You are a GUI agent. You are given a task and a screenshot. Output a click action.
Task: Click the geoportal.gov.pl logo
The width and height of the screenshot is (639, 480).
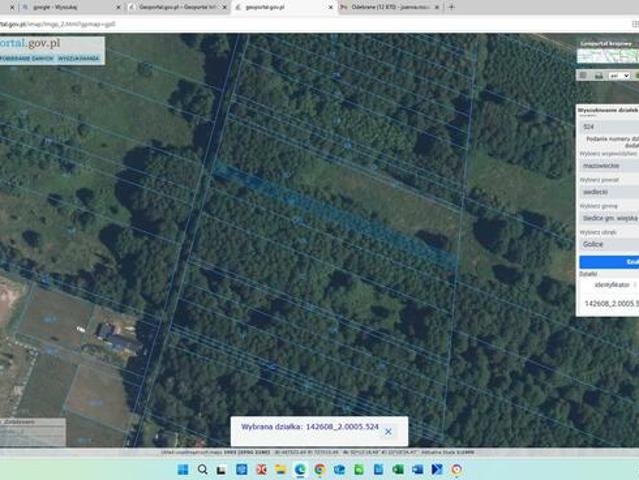[30, 43]
